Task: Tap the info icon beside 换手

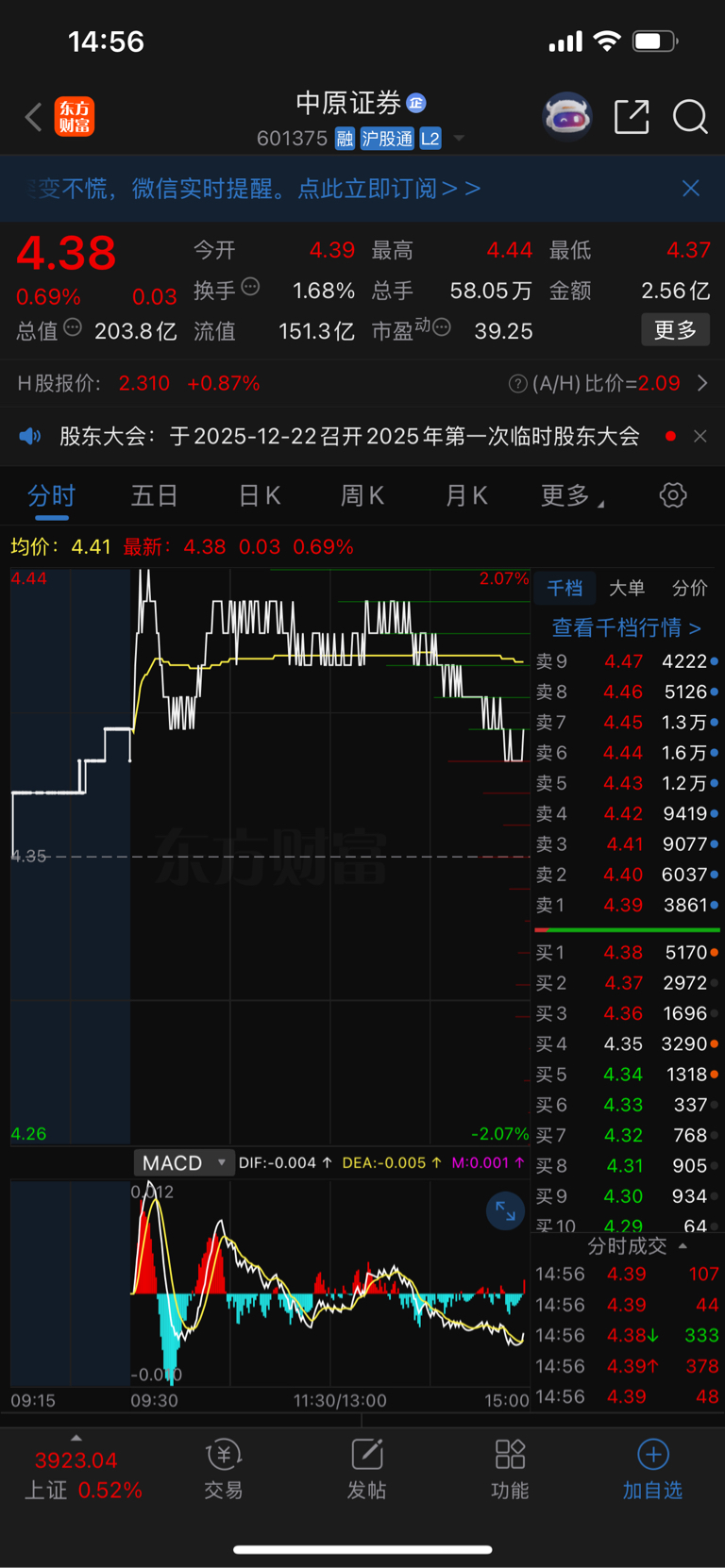Action: (x=250, y=287)
